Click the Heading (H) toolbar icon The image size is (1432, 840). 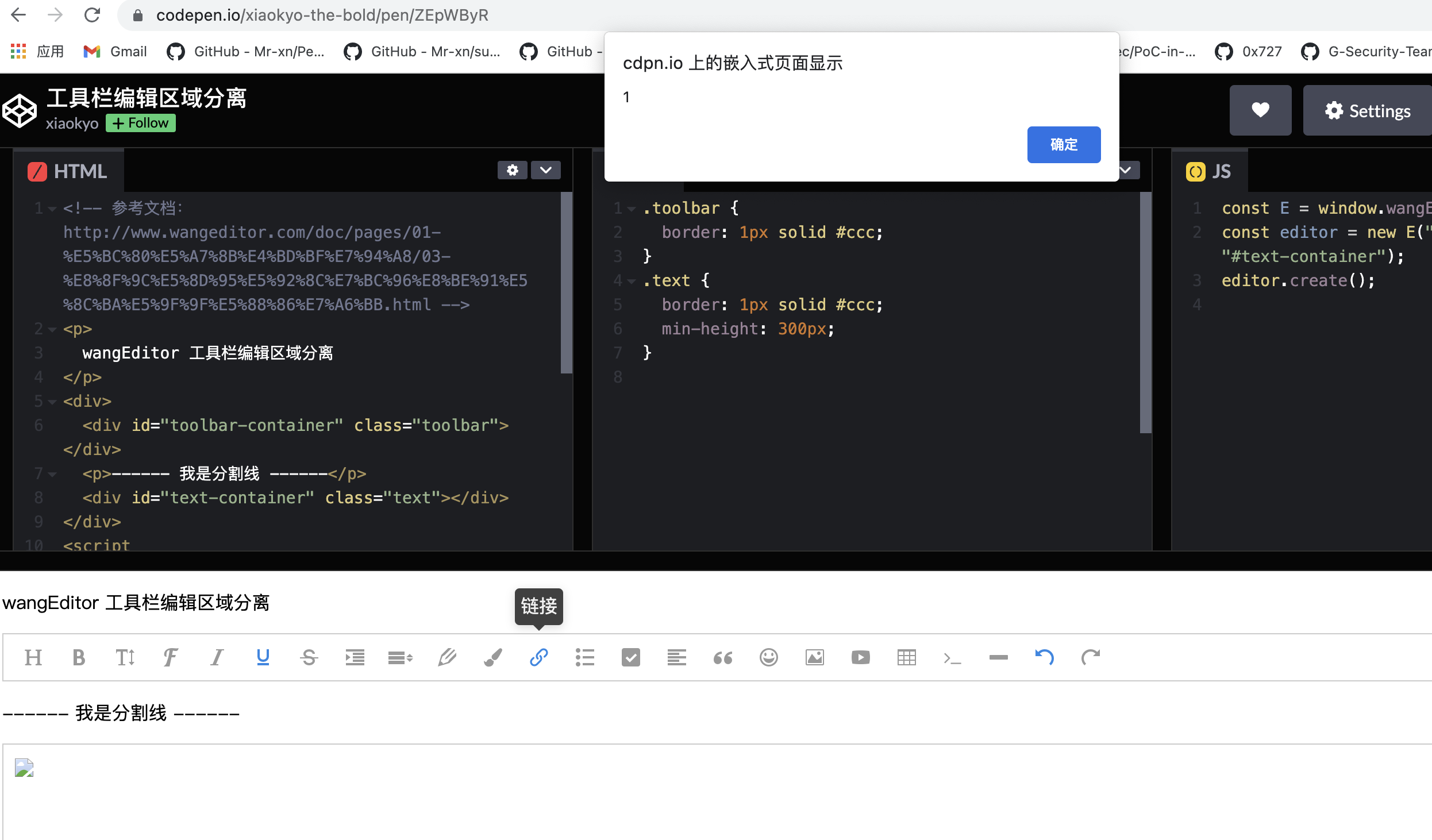(33, 657)
